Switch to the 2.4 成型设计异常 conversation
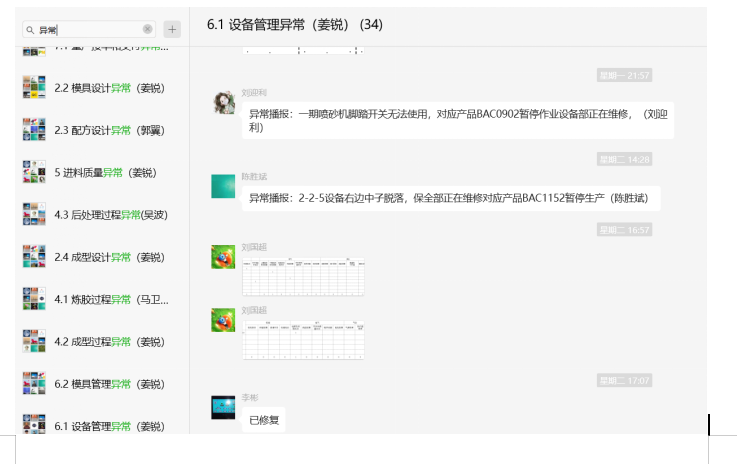This screenshot has height=470, width=751. 110,257
